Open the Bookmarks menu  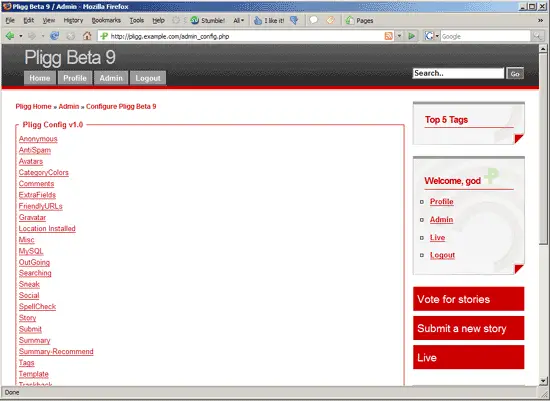106,20
